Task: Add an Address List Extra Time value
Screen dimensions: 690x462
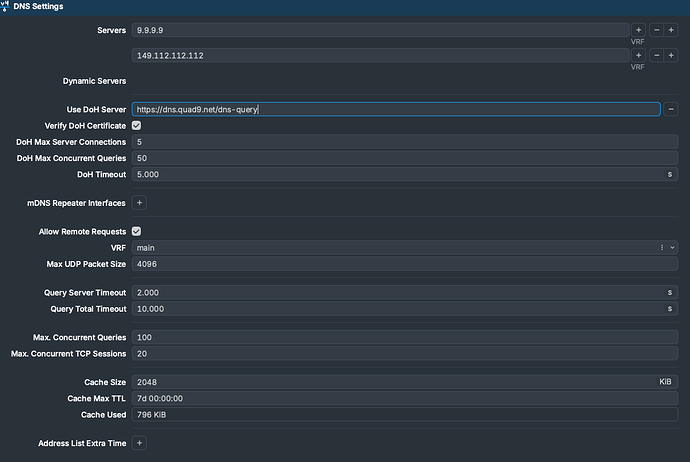Action: (x=139, y=443)
